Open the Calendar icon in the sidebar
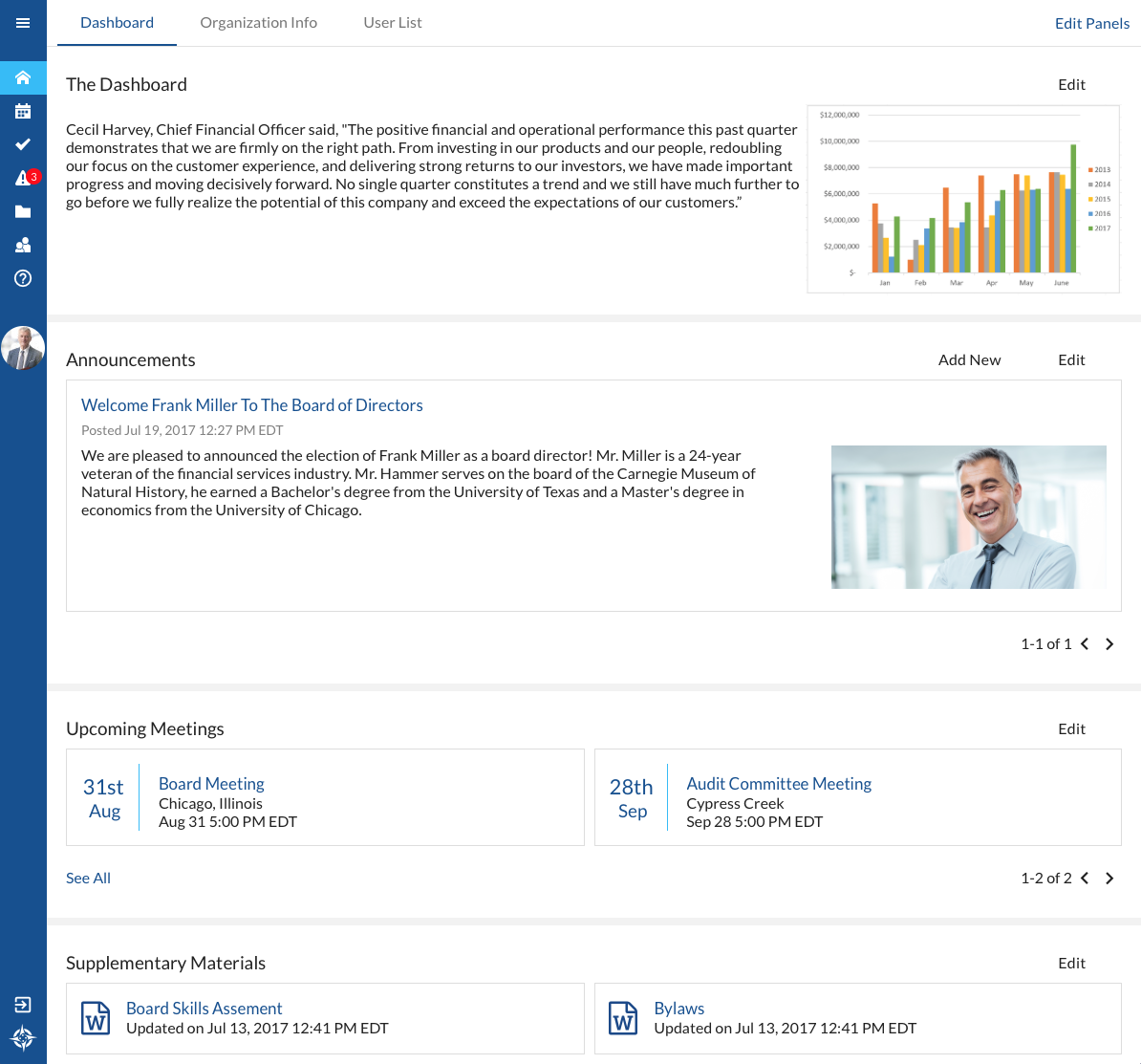1141x1064 pixels. pyautogui.click(x=23, y=111)
